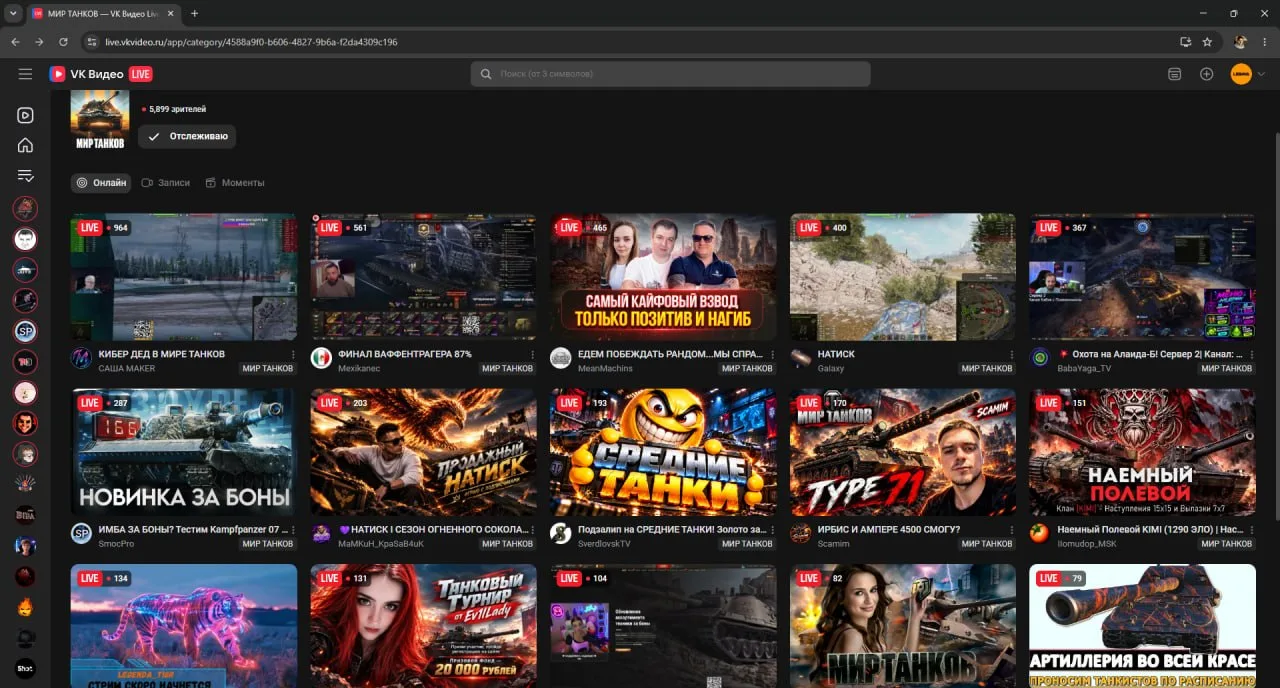
Task: Open the СРЕДНИЕ ТАНКИ stream thumbnail
Action: coord(663,452)
